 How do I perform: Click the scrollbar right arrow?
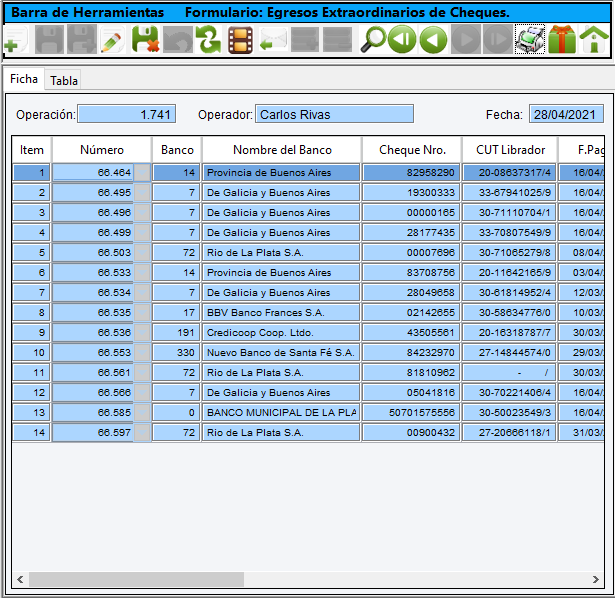[596, 579]
